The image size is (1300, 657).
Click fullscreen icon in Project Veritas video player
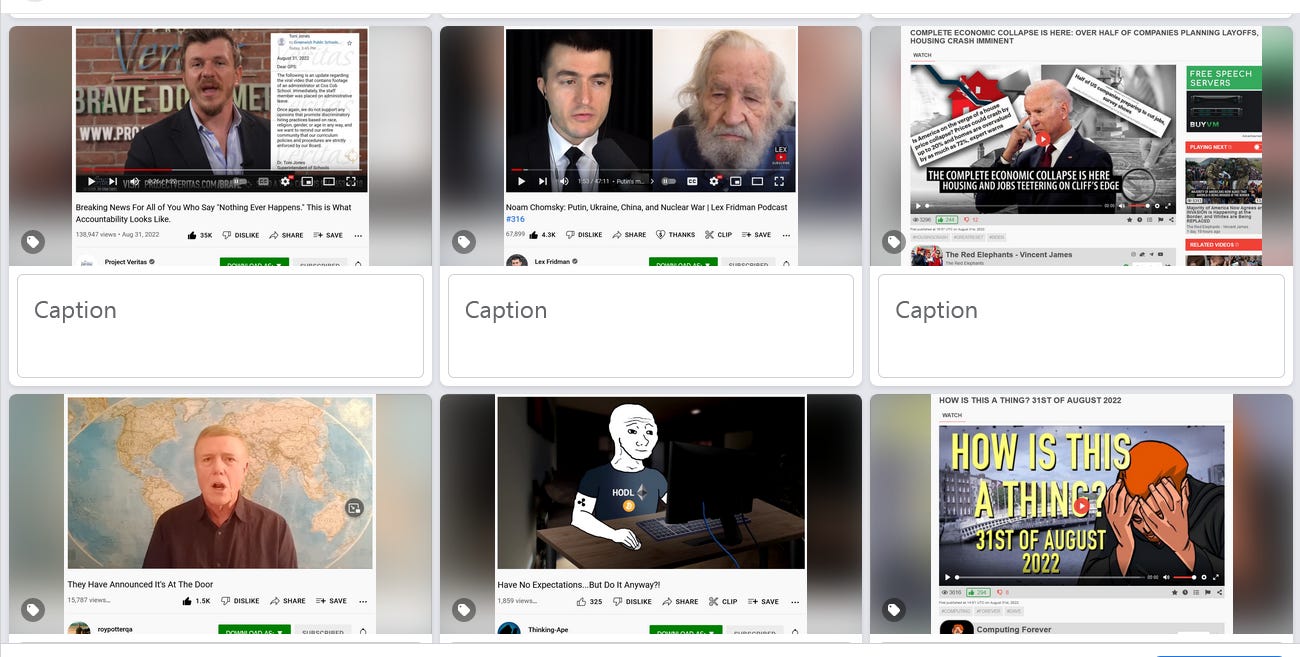(351, 181)
